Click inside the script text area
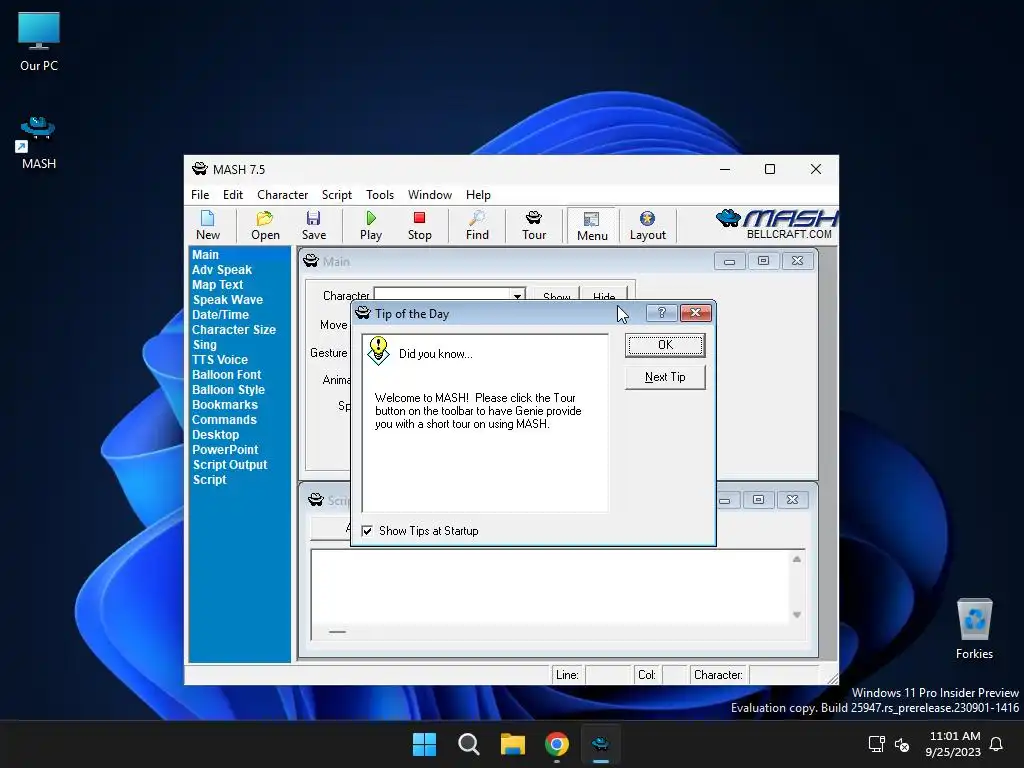 pyautogui.click(x=550, y=587)
